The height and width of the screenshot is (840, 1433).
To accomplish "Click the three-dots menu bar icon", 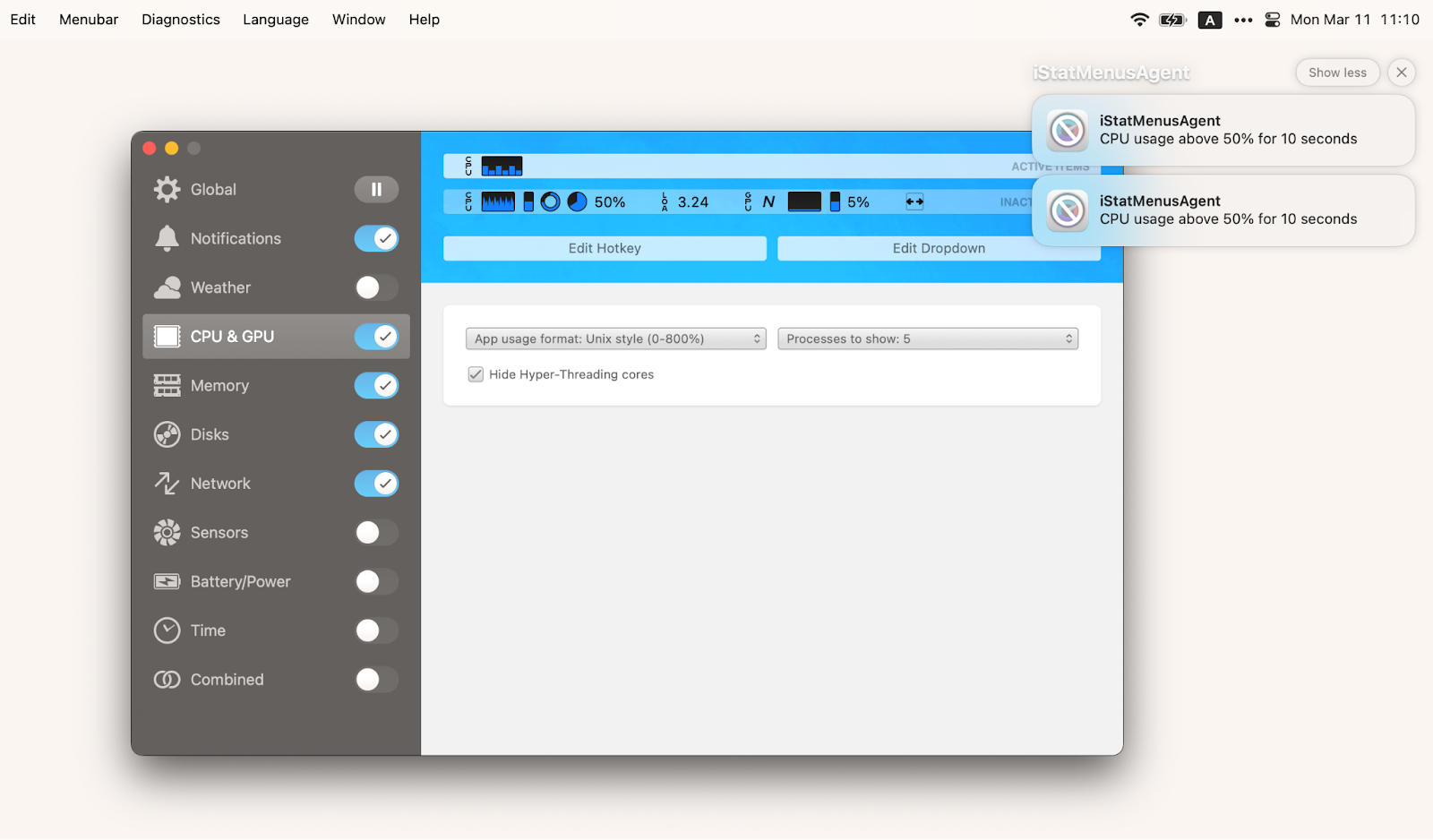I will click(1243, 20).
